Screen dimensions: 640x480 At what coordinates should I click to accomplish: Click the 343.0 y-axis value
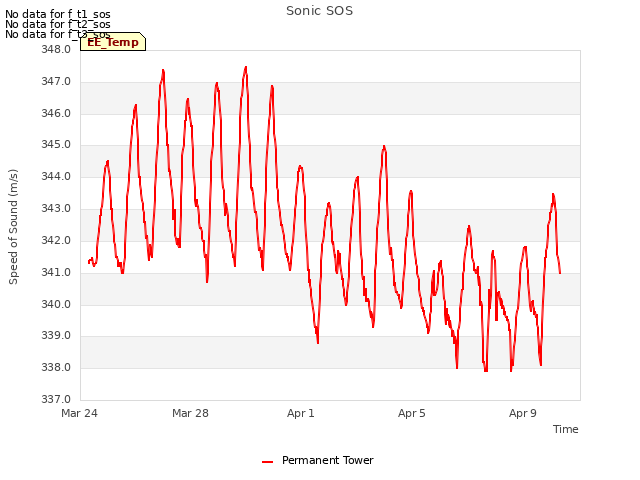click(56, 208)
